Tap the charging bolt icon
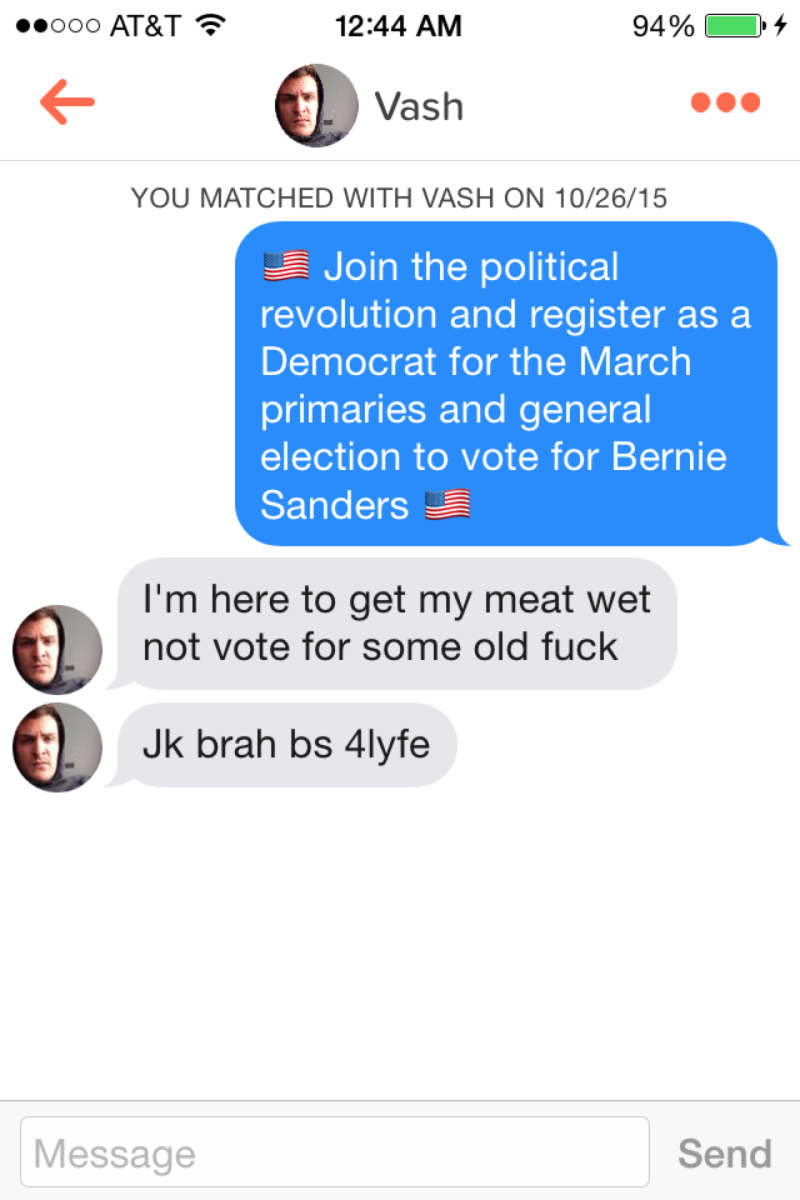The height and width of the screenshot is (1200, 800). coord(781,26)
